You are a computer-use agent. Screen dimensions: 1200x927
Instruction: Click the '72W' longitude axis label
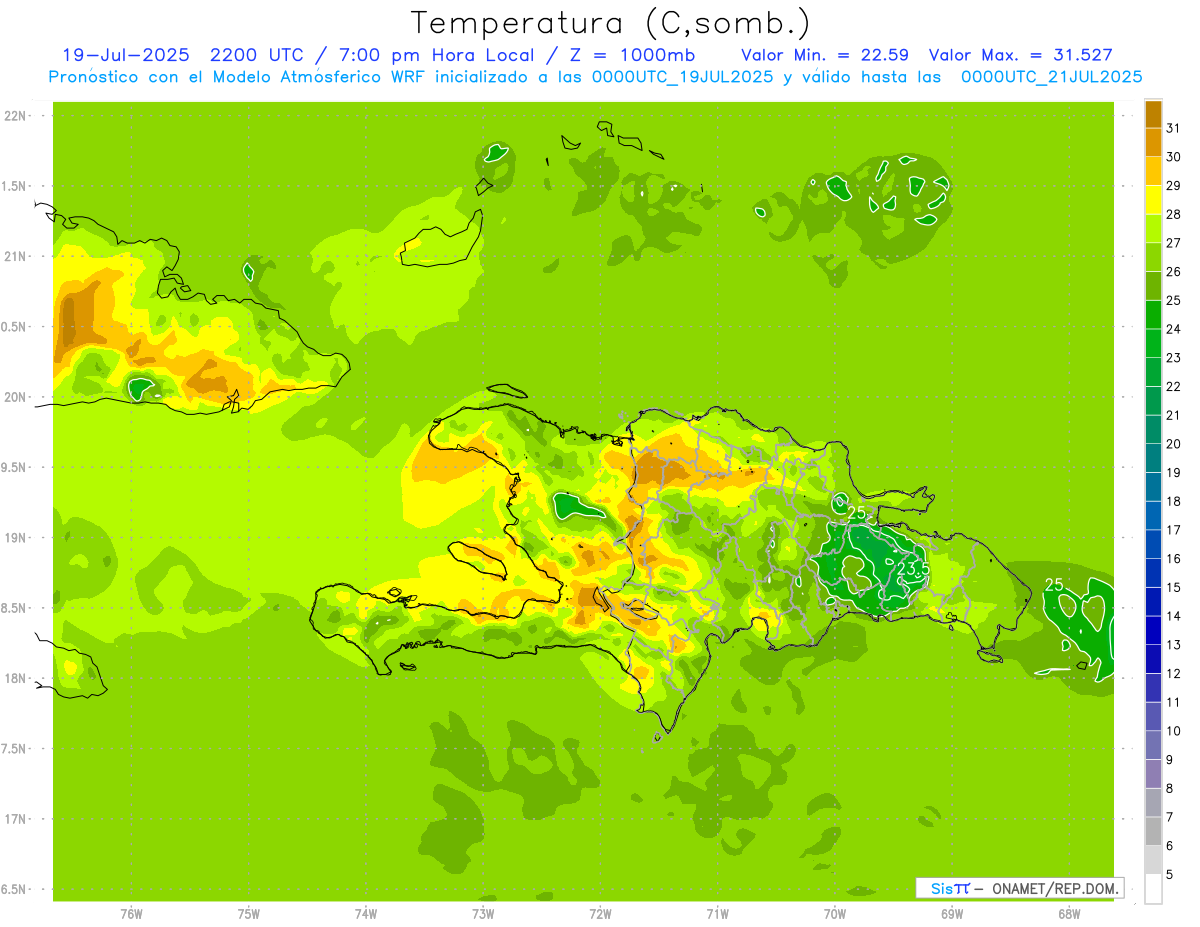(600, 914)
